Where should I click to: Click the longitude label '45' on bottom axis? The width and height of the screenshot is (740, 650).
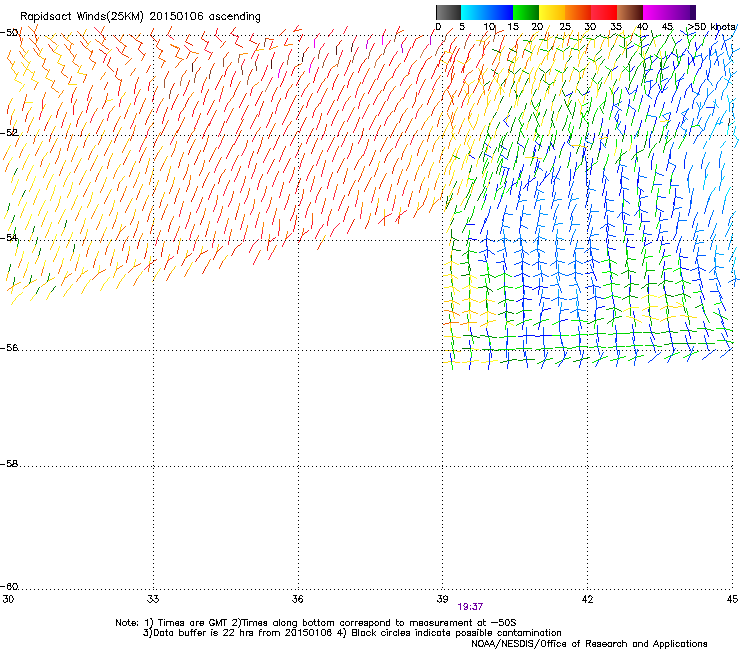tap(732, 599)
